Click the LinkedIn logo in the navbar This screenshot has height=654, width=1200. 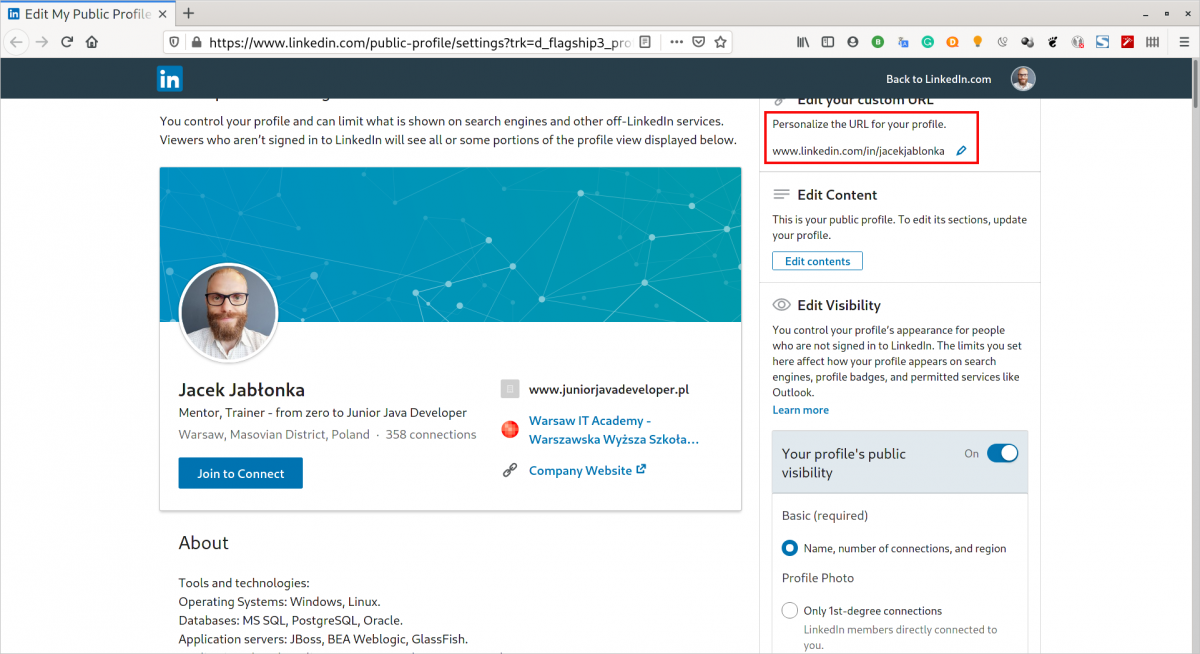pos(169,78)
